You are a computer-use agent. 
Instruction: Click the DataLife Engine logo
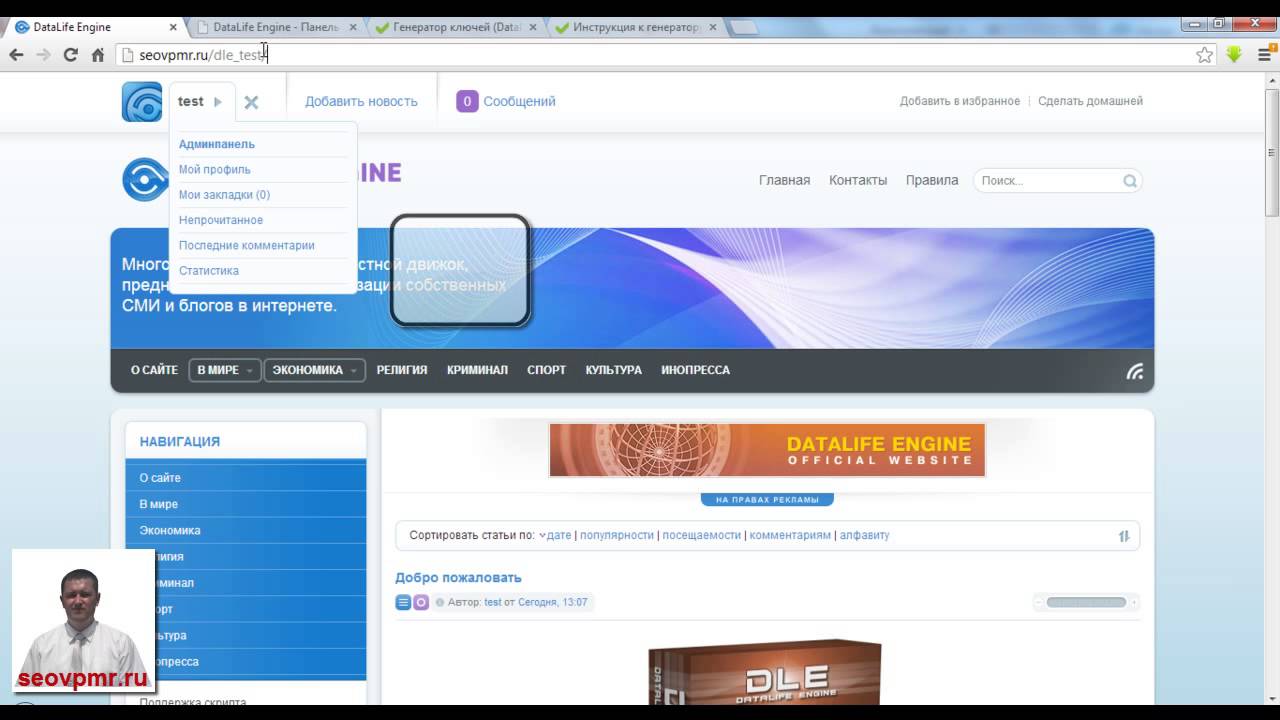[145, 180]
